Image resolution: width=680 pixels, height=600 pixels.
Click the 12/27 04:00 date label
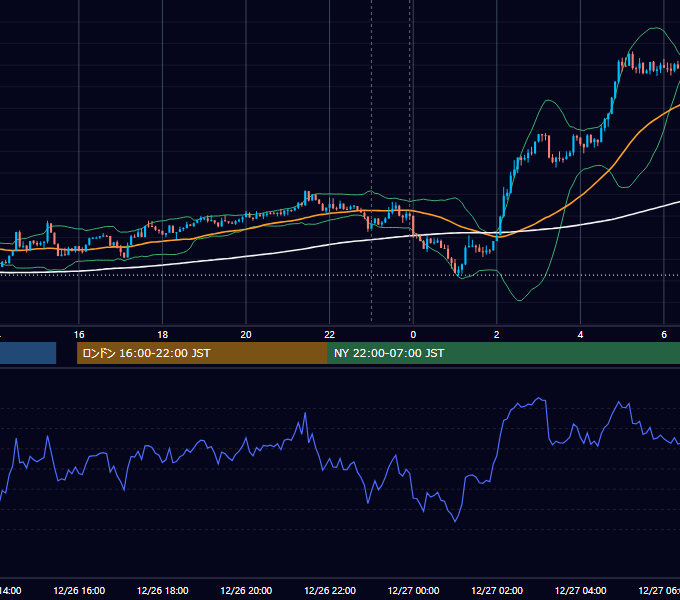[581, 590]
